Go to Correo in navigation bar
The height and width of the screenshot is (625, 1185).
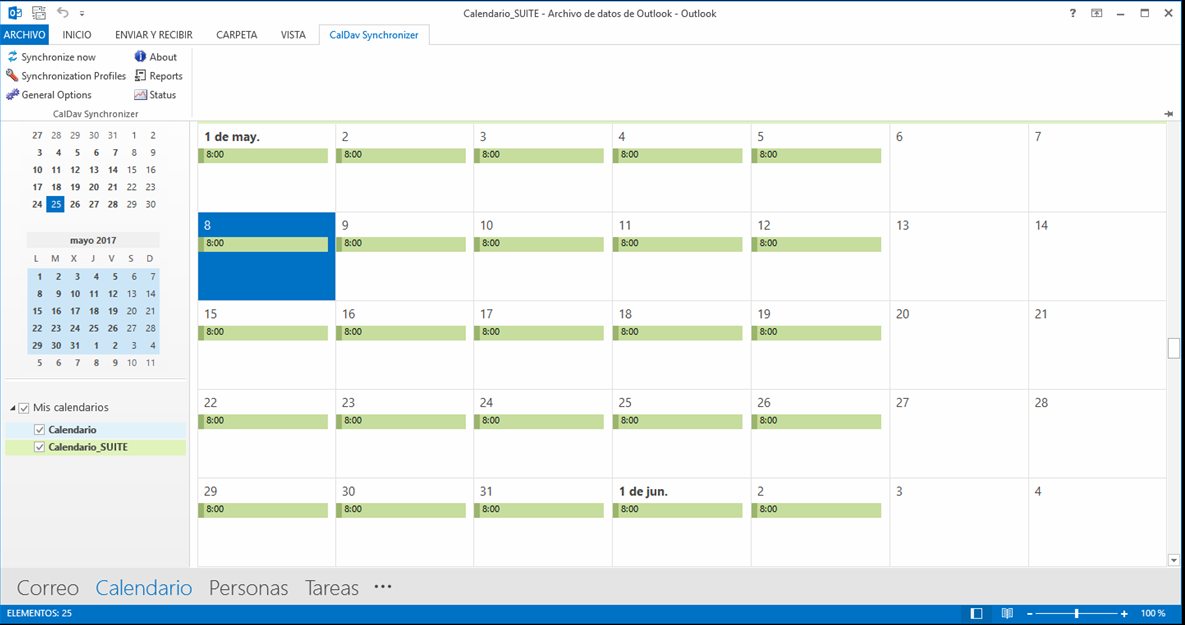point(48,588)
